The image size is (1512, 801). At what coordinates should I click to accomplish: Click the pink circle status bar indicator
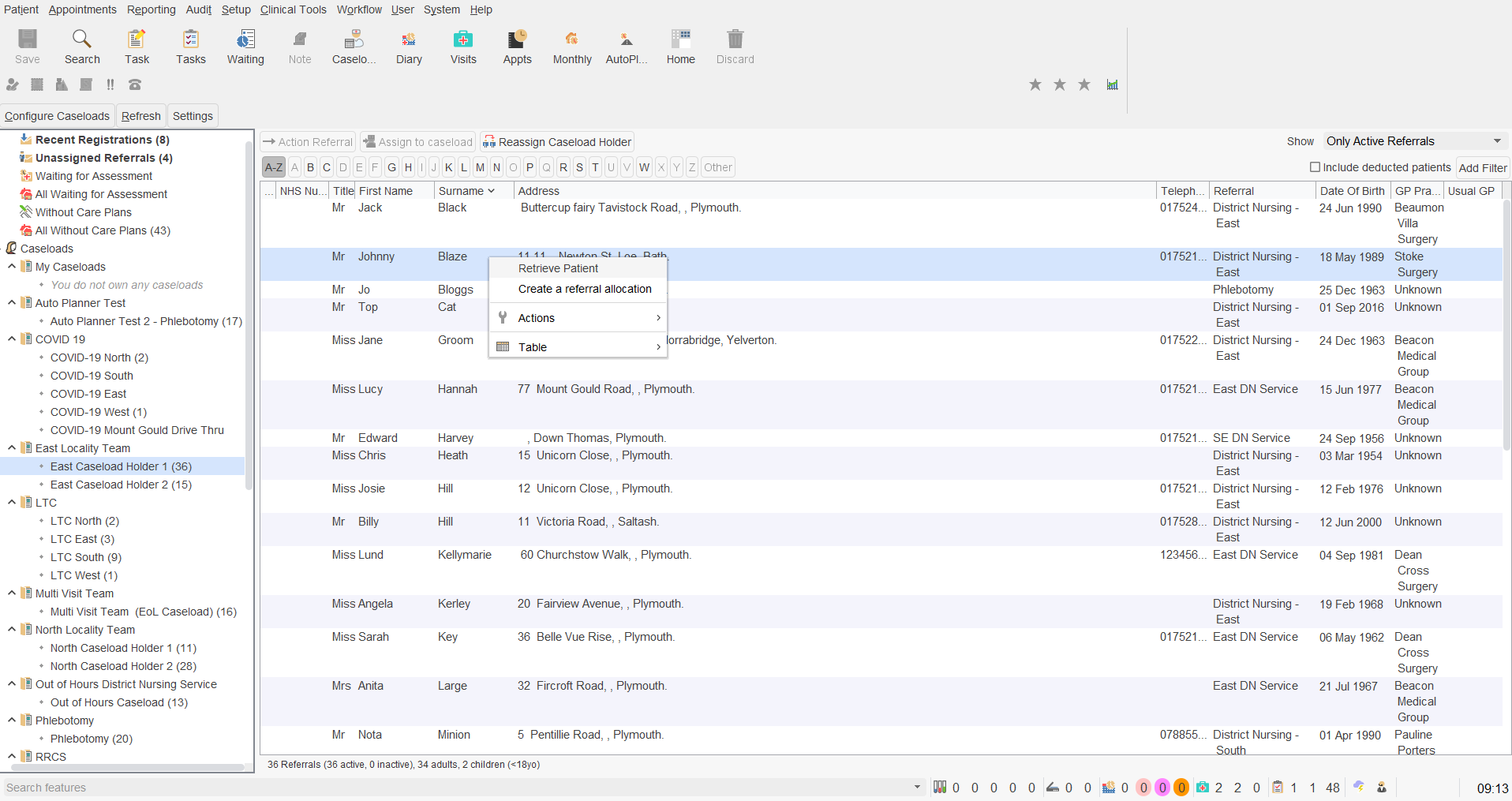[x=1143, y=788]
